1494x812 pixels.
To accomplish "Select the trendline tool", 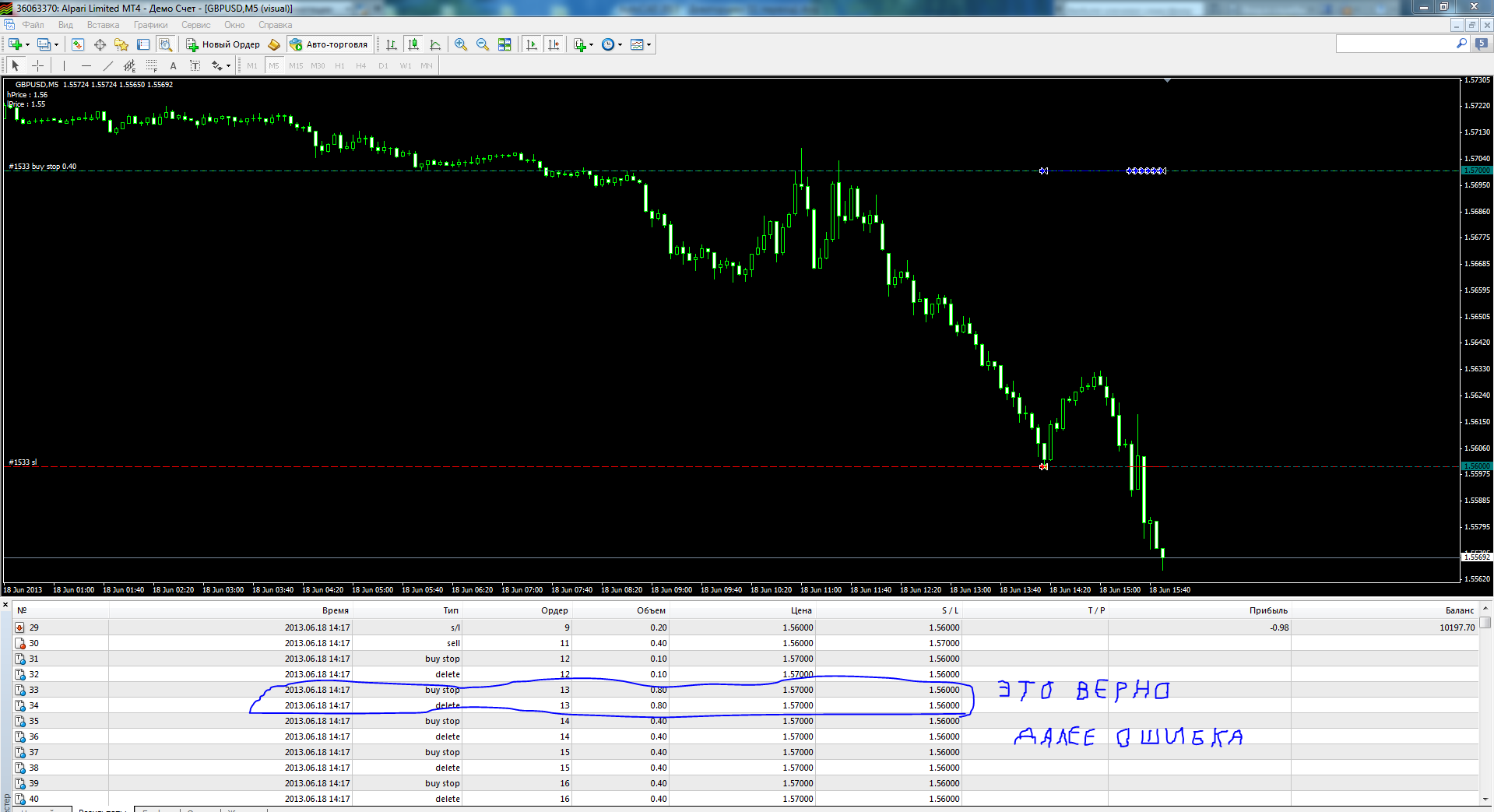I will 108,65.
